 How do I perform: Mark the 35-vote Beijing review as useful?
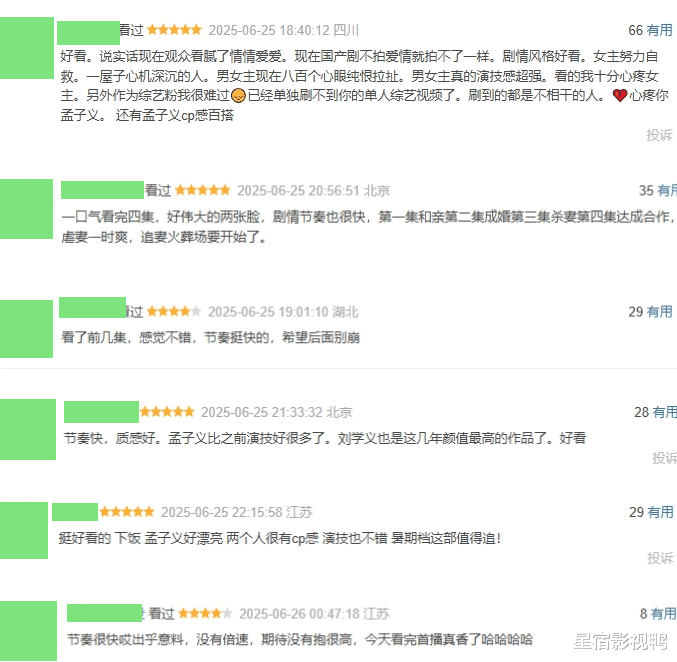pyautogui.click(x=666, y=190)
